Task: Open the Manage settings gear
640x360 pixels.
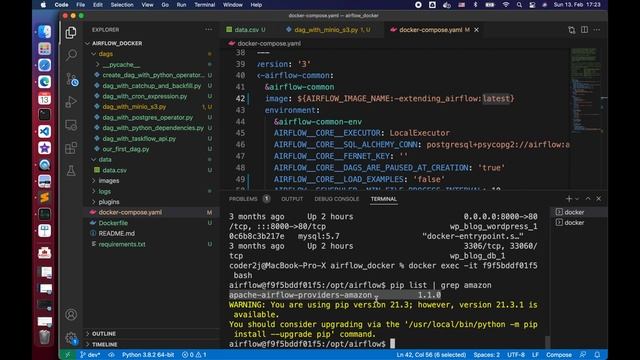Action: (71, 338)
